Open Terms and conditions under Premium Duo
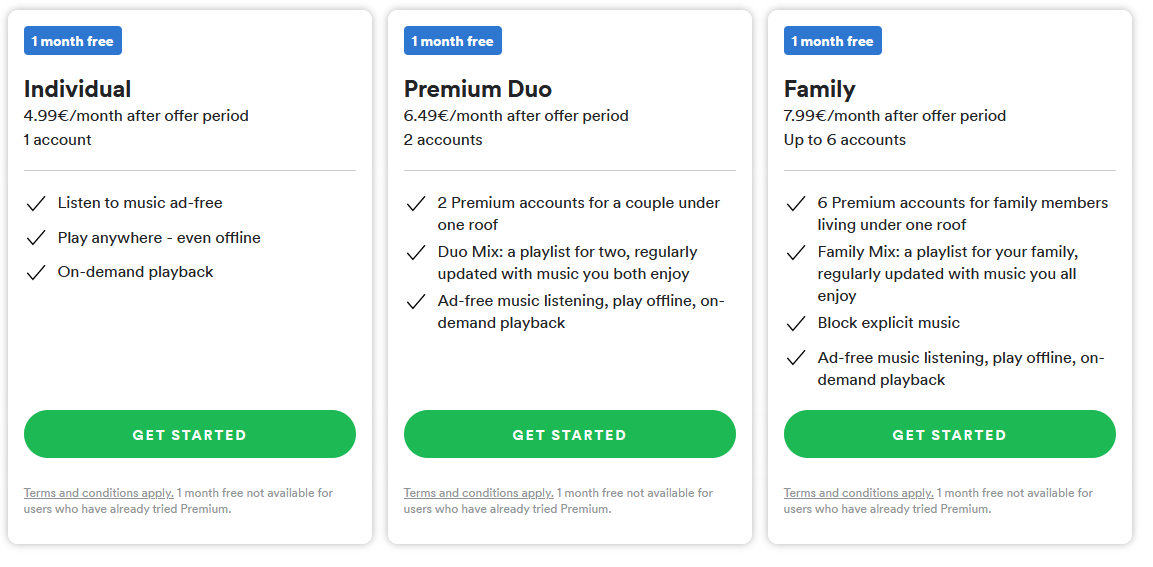This screenshot has width=1153, height=567. [x=479, y=493]
